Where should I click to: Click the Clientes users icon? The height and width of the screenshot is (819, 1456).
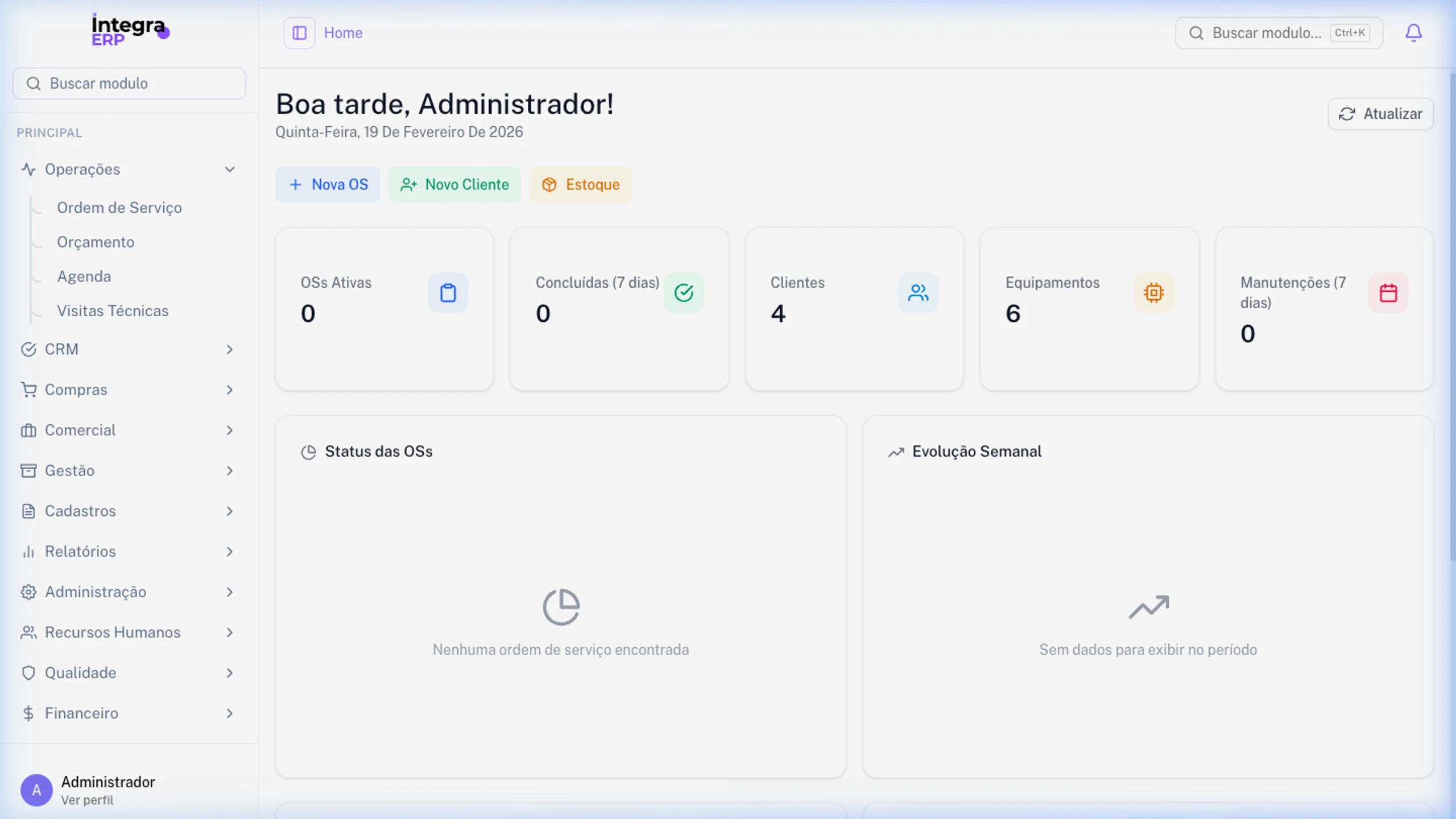918,293
